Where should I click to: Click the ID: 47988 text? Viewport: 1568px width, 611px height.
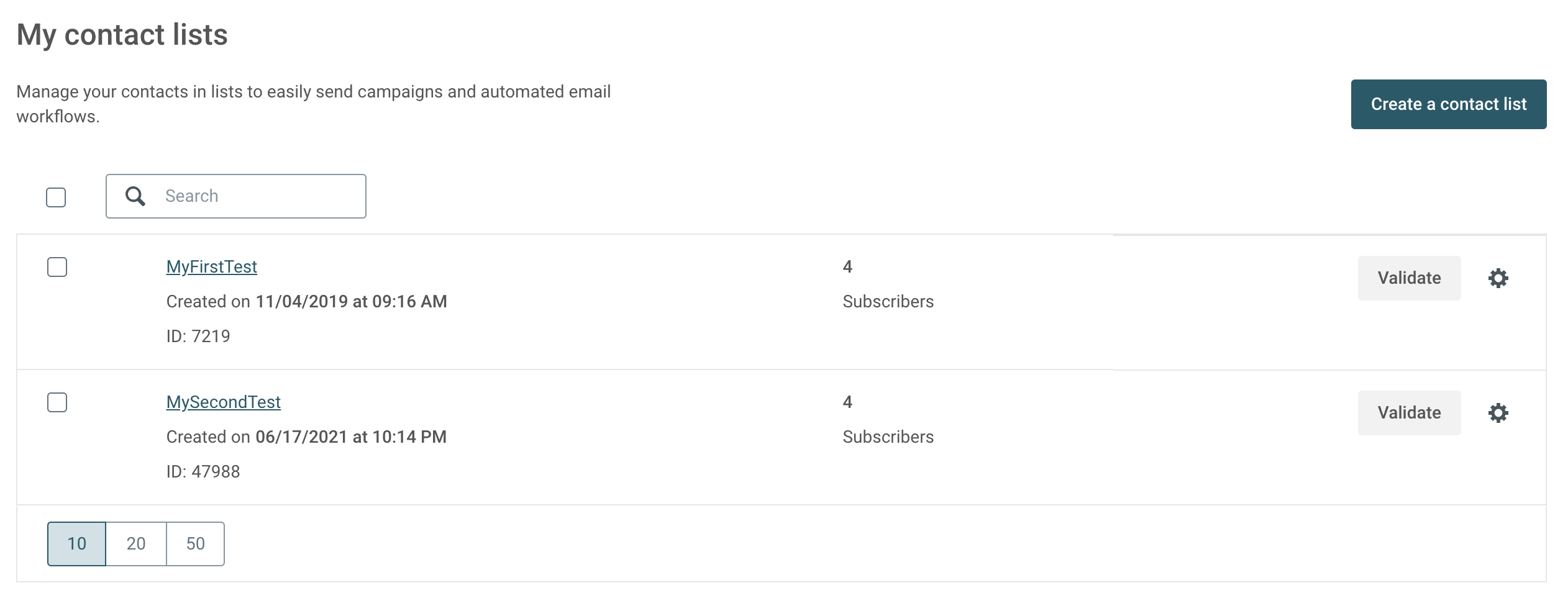(203, 472)
